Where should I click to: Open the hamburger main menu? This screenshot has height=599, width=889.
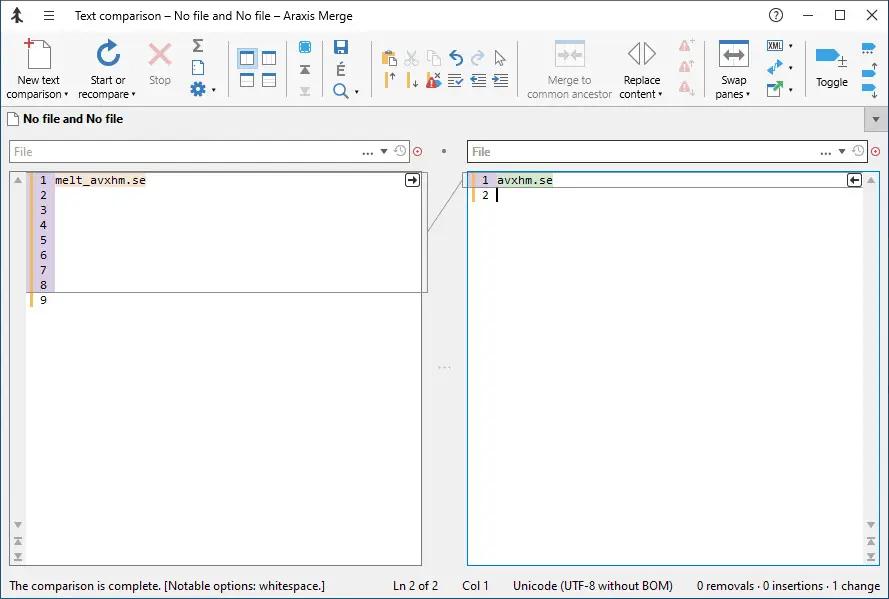click(x=49, y=16)
